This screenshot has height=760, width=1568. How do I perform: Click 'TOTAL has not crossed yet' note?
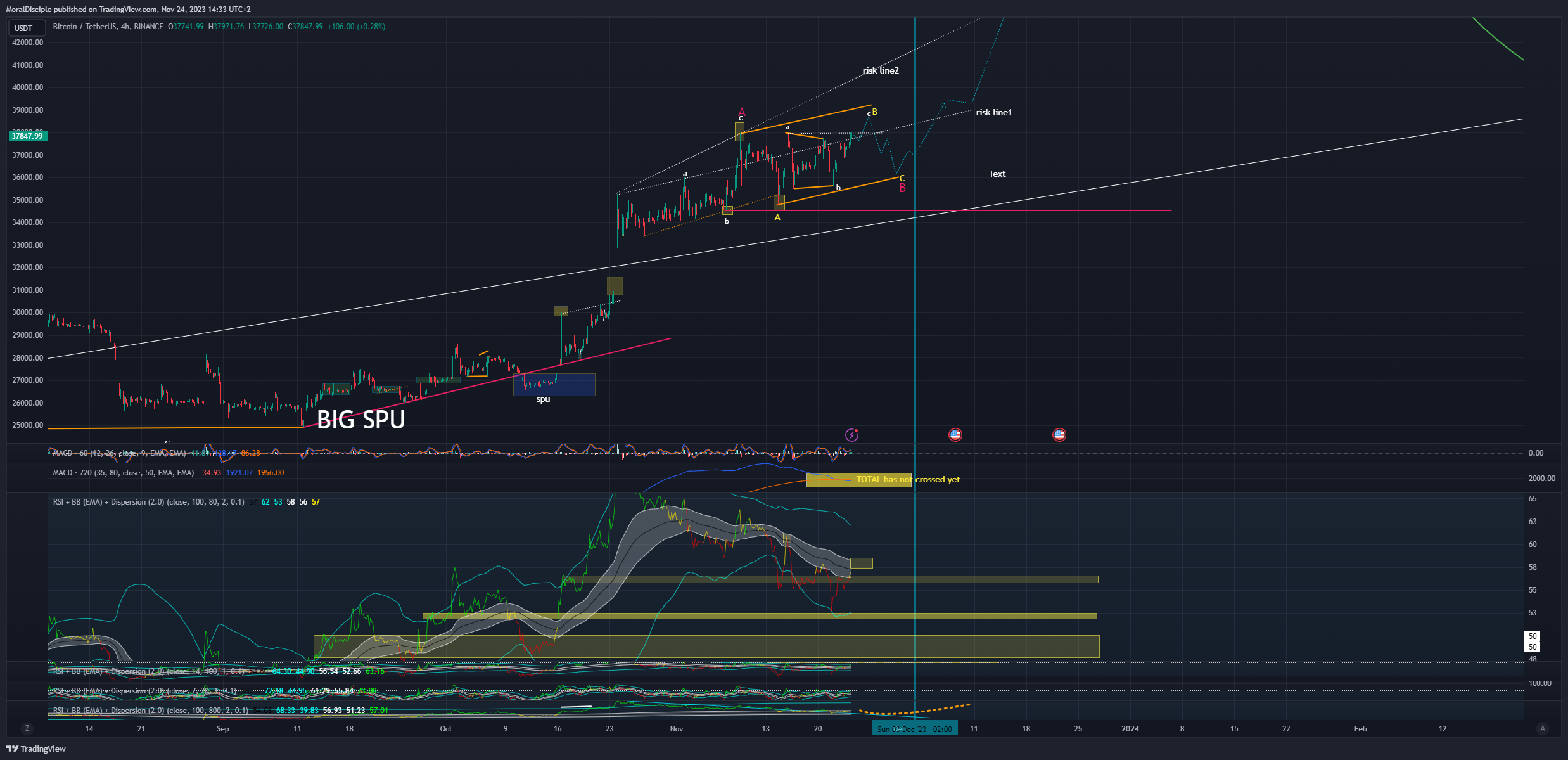pyautogui.click(x=908, y=479)
